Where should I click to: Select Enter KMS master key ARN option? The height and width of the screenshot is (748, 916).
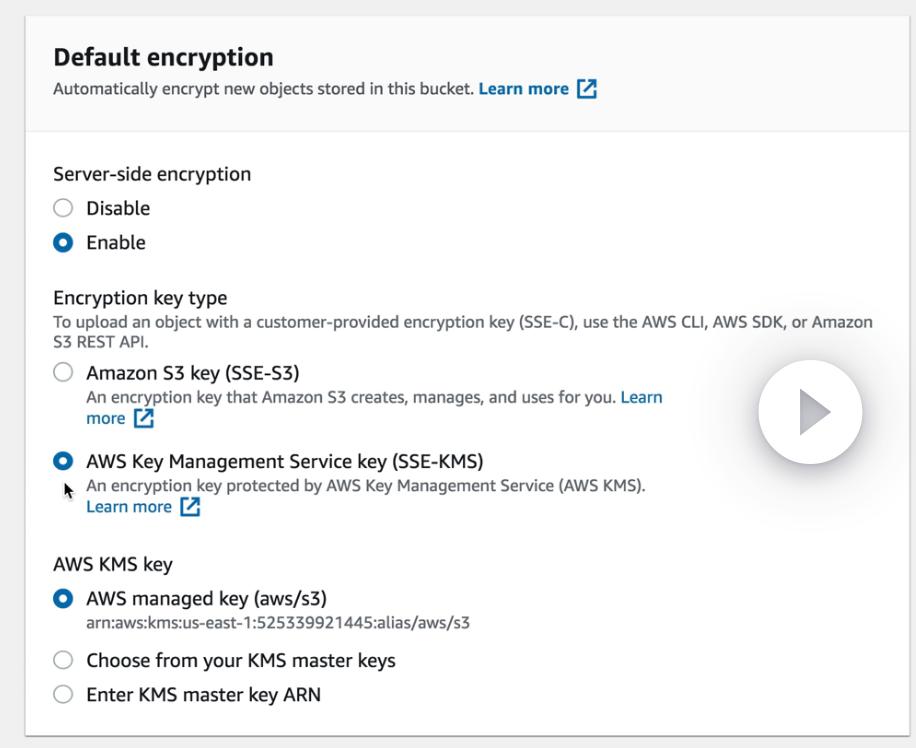point(64,694)
